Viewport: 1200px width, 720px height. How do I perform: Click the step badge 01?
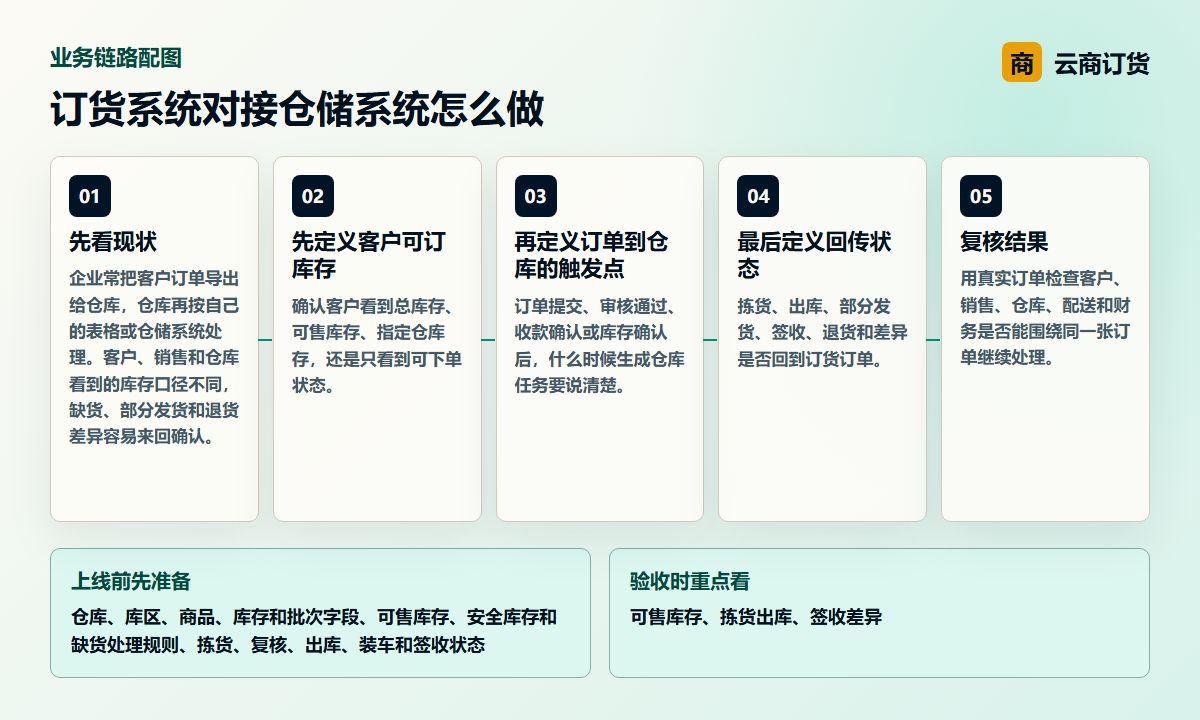tap(90, 196)
